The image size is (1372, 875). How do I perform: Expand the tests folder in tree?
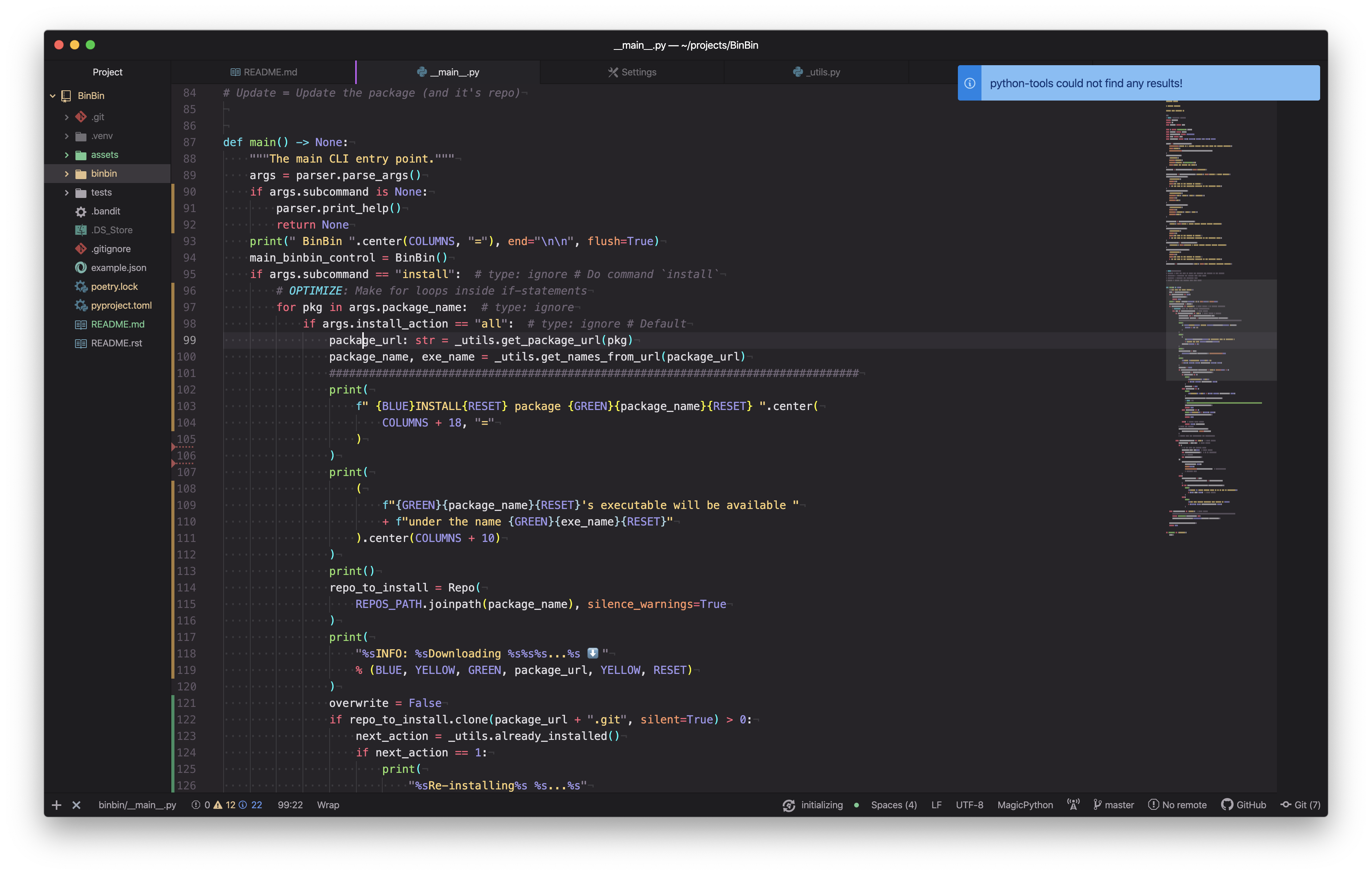[101, 192]
